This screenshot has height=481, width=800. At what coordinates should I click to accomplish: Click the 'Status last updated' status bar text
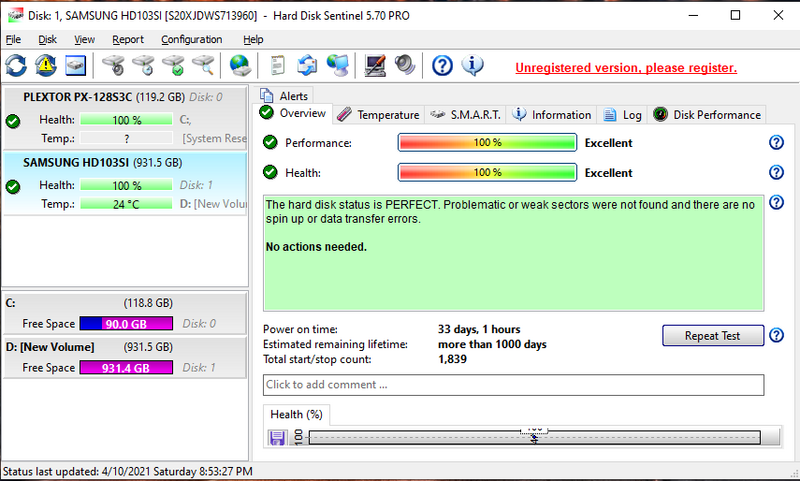pos(128,471)
